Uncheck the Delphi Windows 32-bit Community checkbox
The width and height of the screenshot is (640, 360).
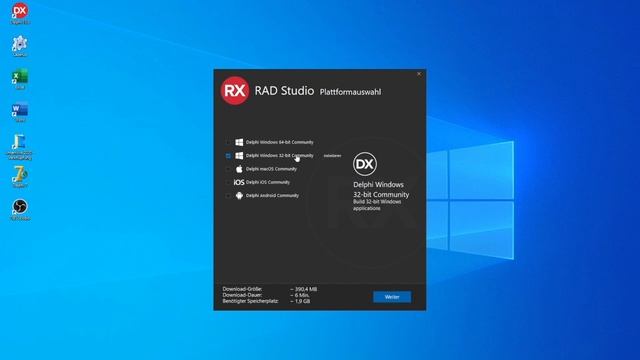click(228, 156)
